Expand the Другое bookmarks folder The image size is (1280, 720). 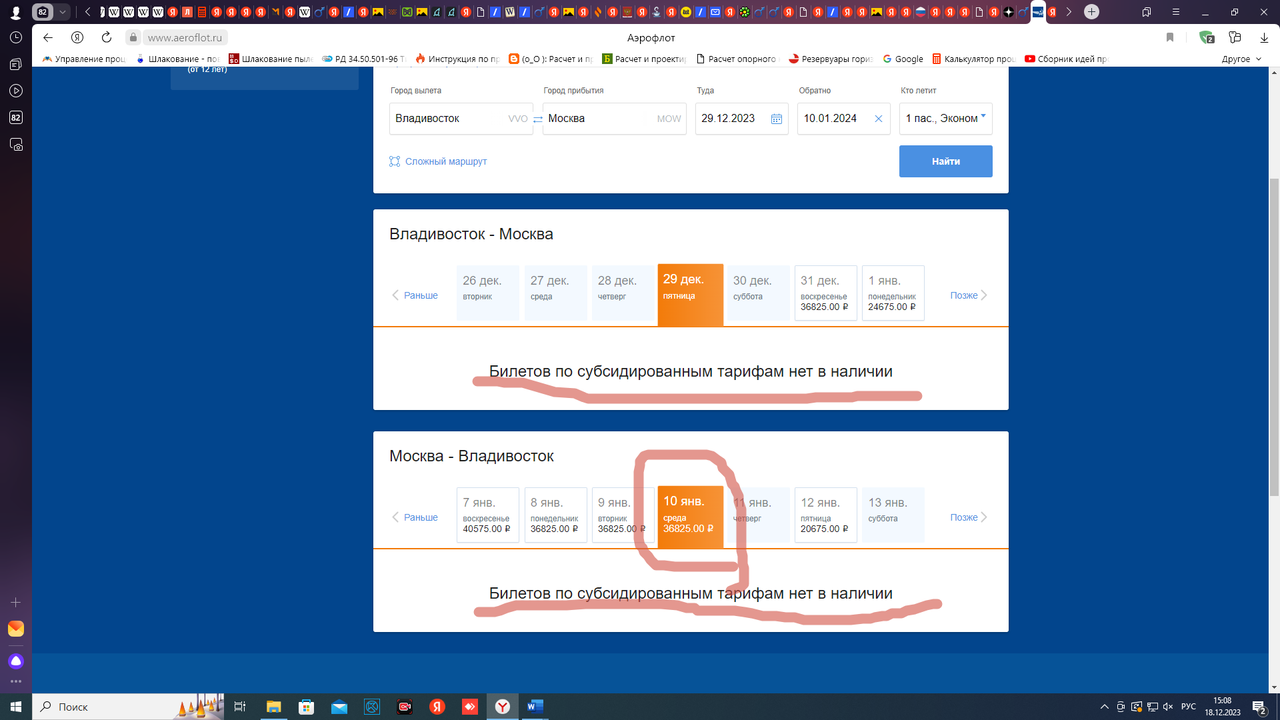pos(1241,59)
